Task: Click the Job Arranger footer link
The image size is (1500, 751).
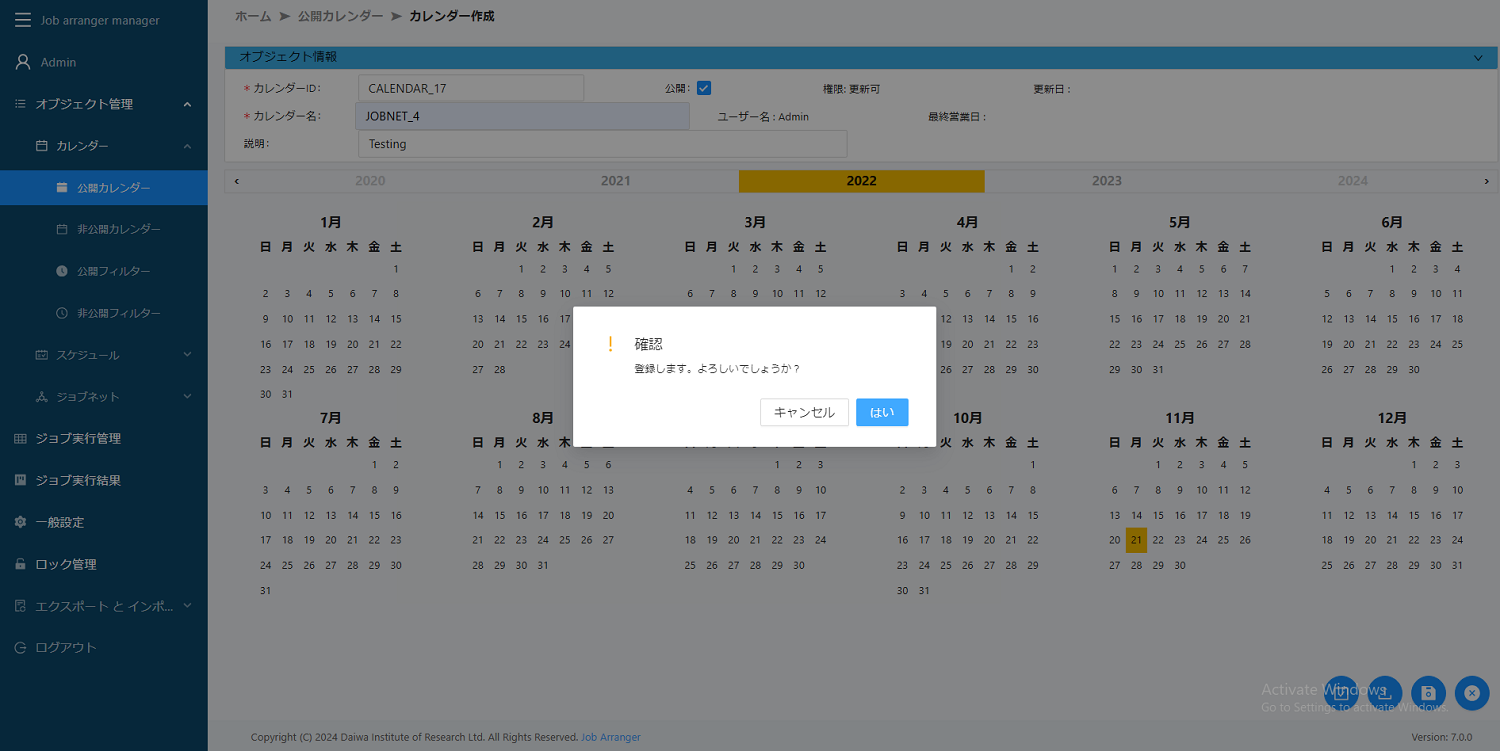Action: point(610,737)
